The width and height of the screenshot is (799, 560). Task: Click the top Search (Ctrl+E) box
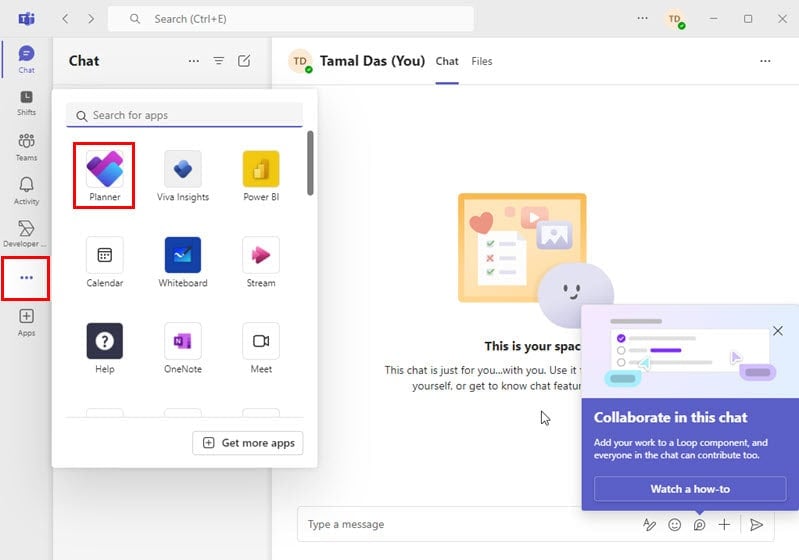coord(291,19)
